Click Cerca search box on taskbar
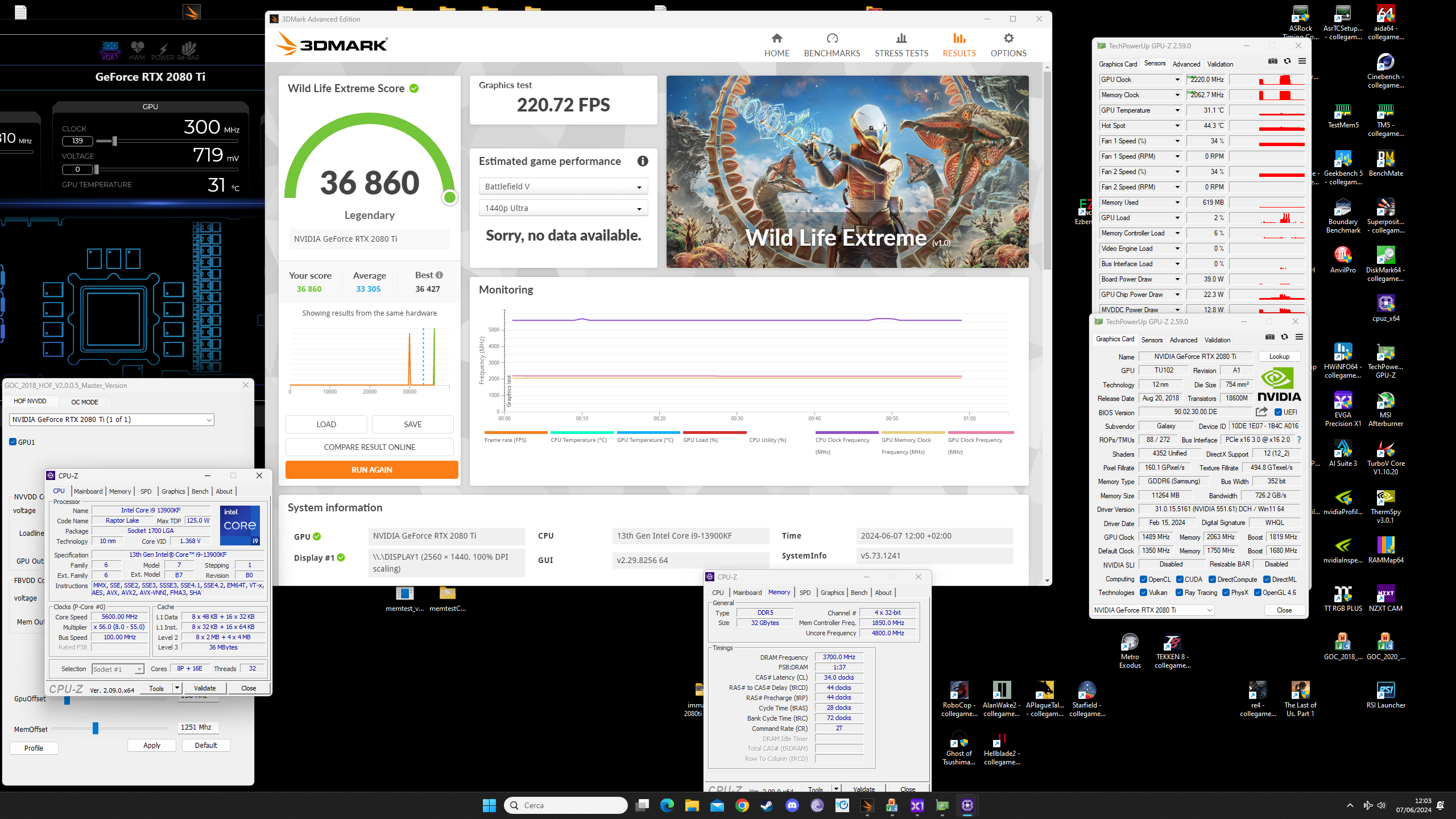Viewport: 1456px width, 819px height. 565,805
